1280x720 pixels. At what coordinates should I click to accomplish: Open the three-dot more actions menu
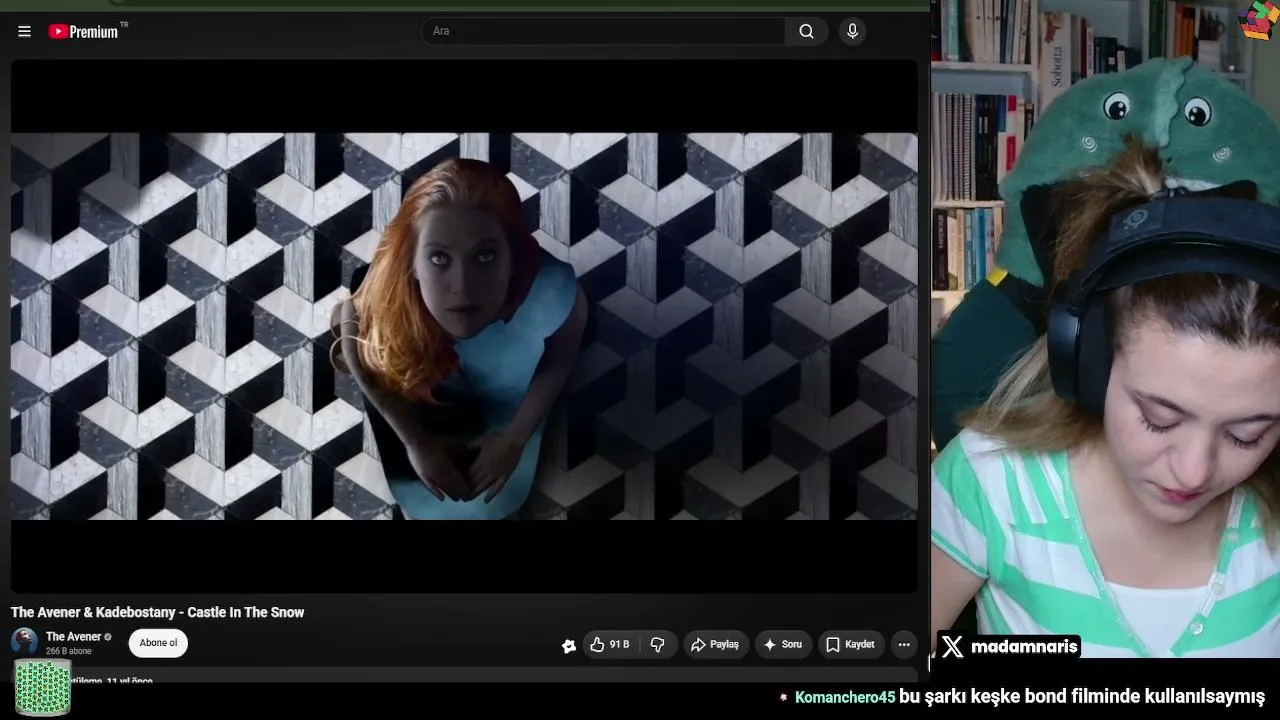tap(904, 645)
